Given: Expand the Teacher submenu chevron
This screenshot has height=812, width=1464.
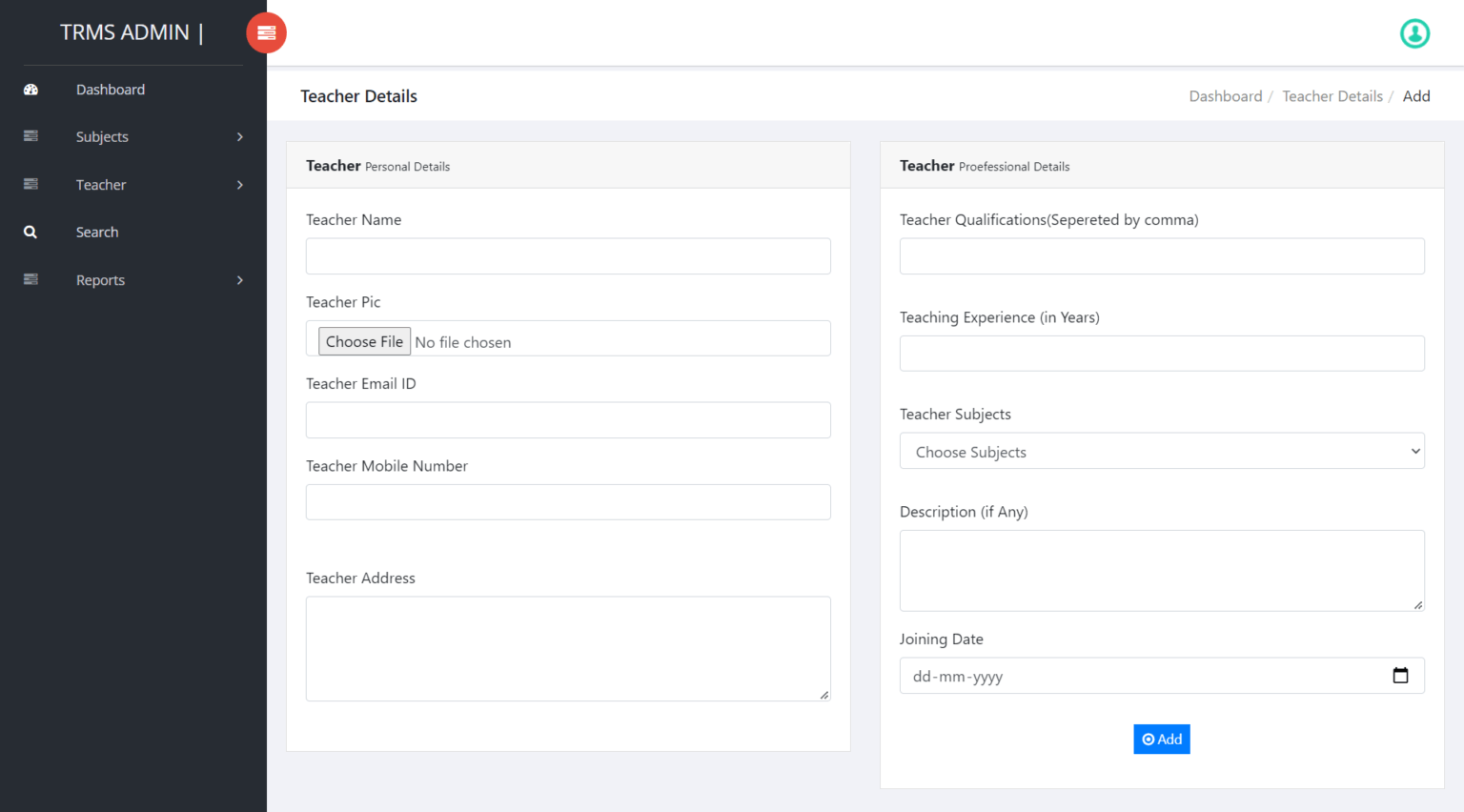Looking at the screenshot, I should click(240, 185).
